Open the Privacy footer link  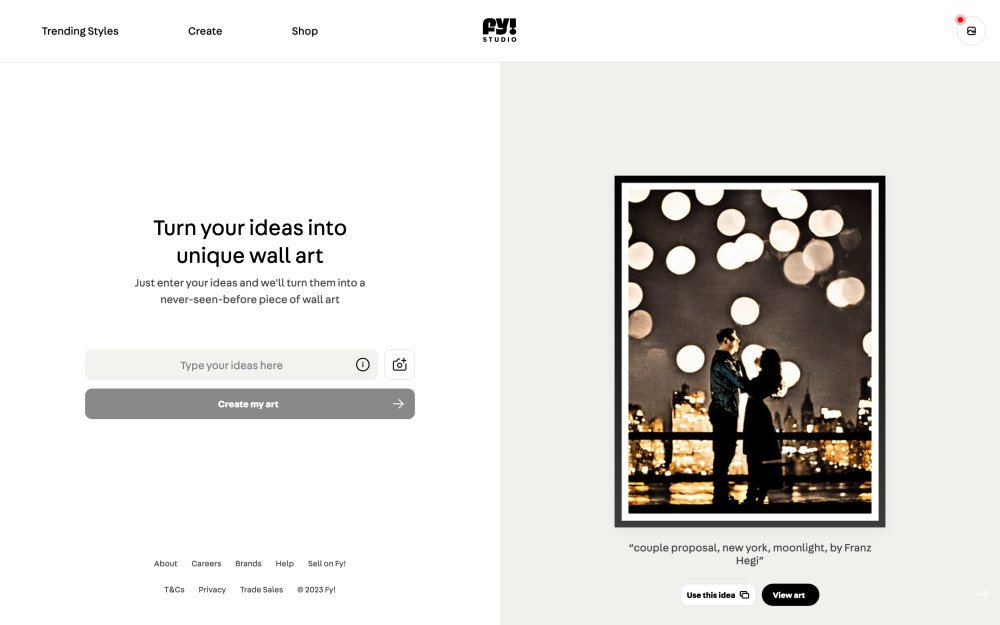[x=212, y=590]
